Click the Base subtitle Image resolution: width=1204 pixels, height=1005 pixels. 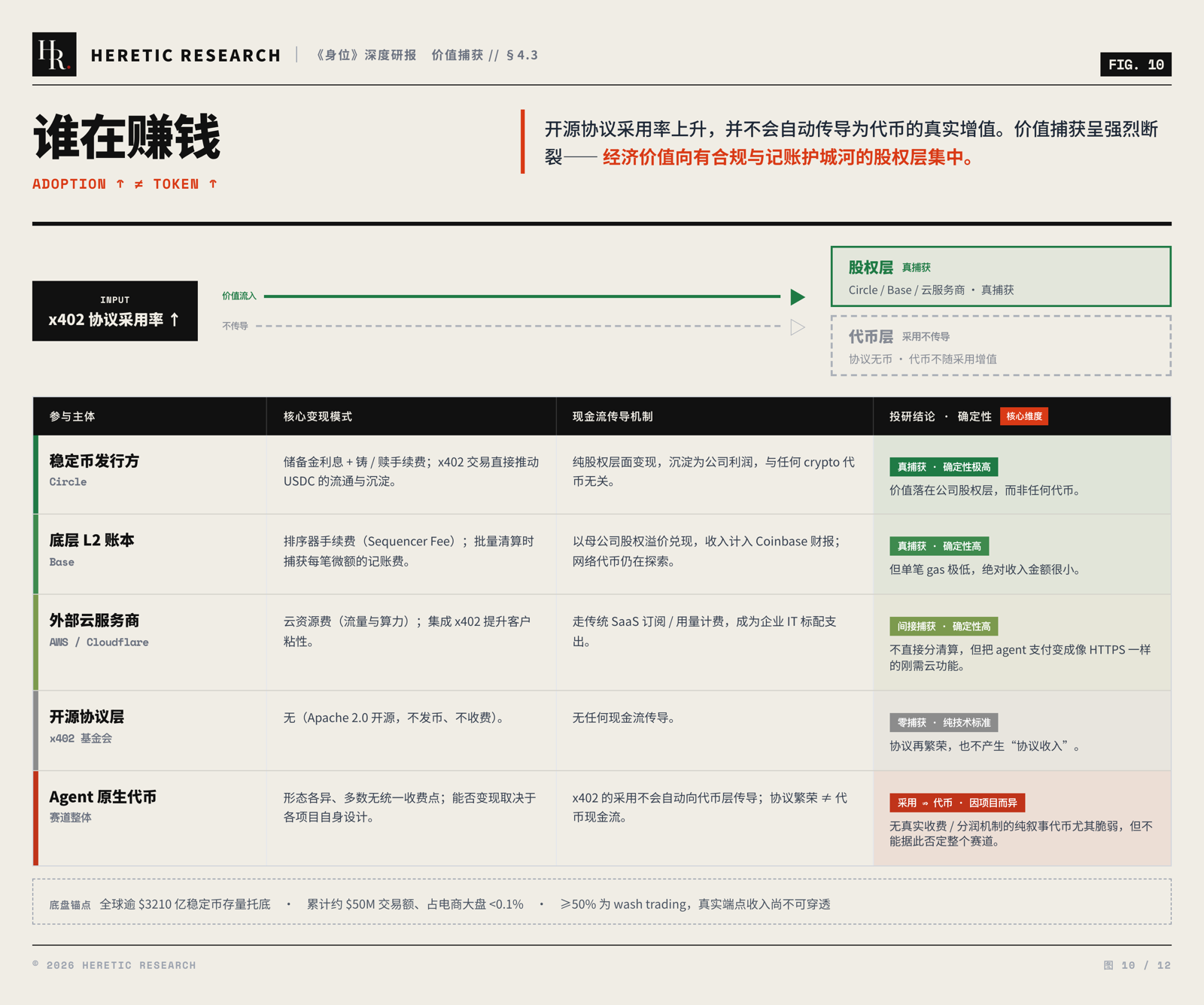point(62,562)
